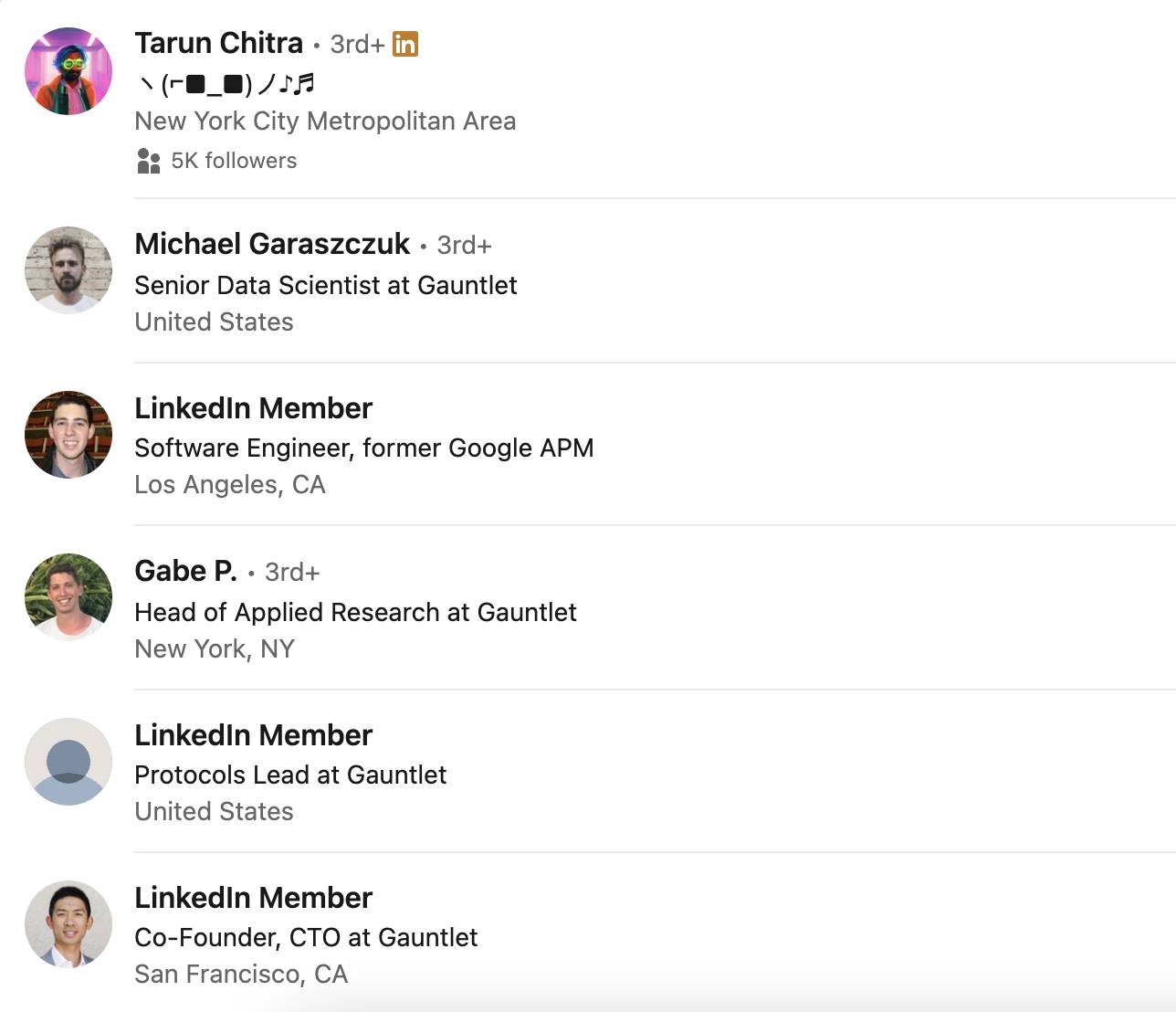Click the default placeholder avatar icon
The height and width of the screenshot is (1012, 1176).
point(68,762)
